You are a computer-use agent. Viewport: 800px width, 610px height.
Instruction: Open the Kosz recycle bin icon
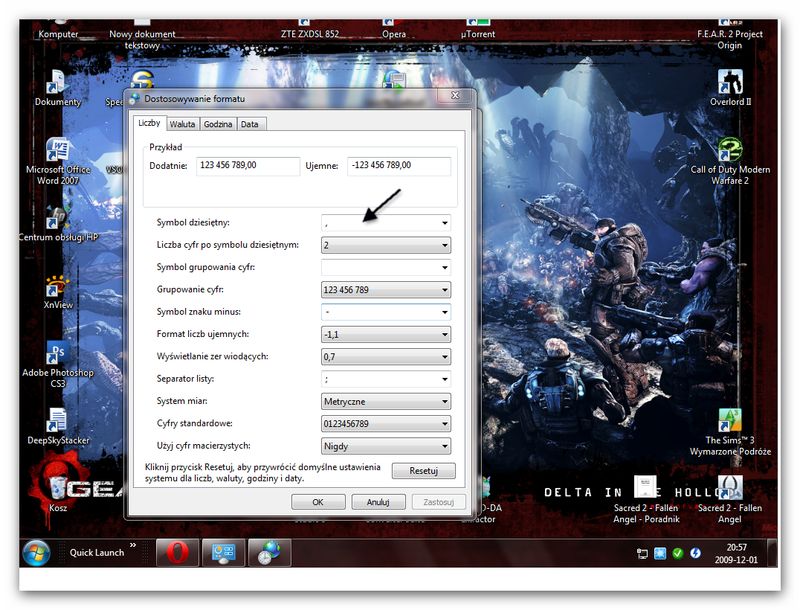(x=58, y=493)
